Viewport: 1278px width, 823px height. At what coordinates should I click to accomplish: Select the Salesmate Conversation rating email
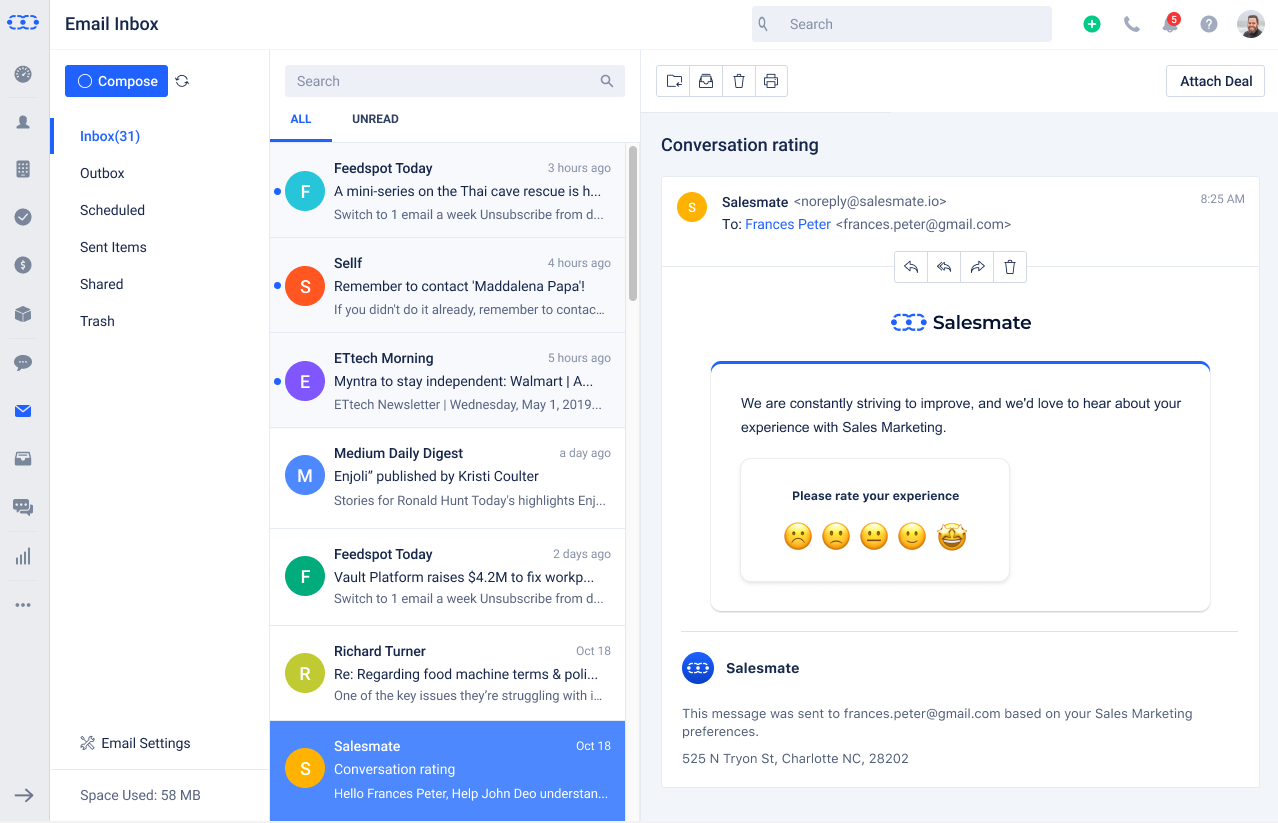point(448,771)
